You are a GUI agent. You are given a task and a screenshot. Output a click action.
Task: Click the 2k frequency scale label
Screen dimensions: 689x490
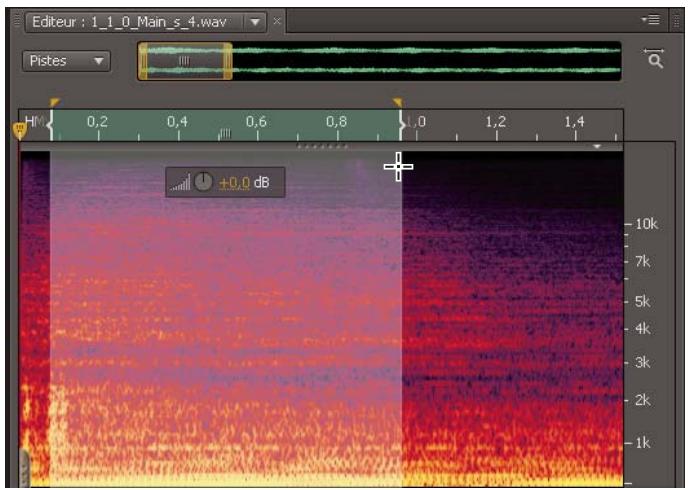[x=642, y=400]
